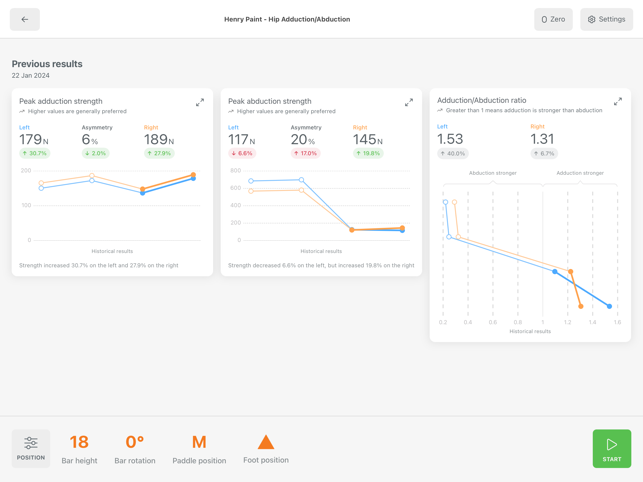The width and height of the screenshot is (643, 482).
Task: Open the Position adjustment panel
Action: pyautogui.click(x=30, y=448)
